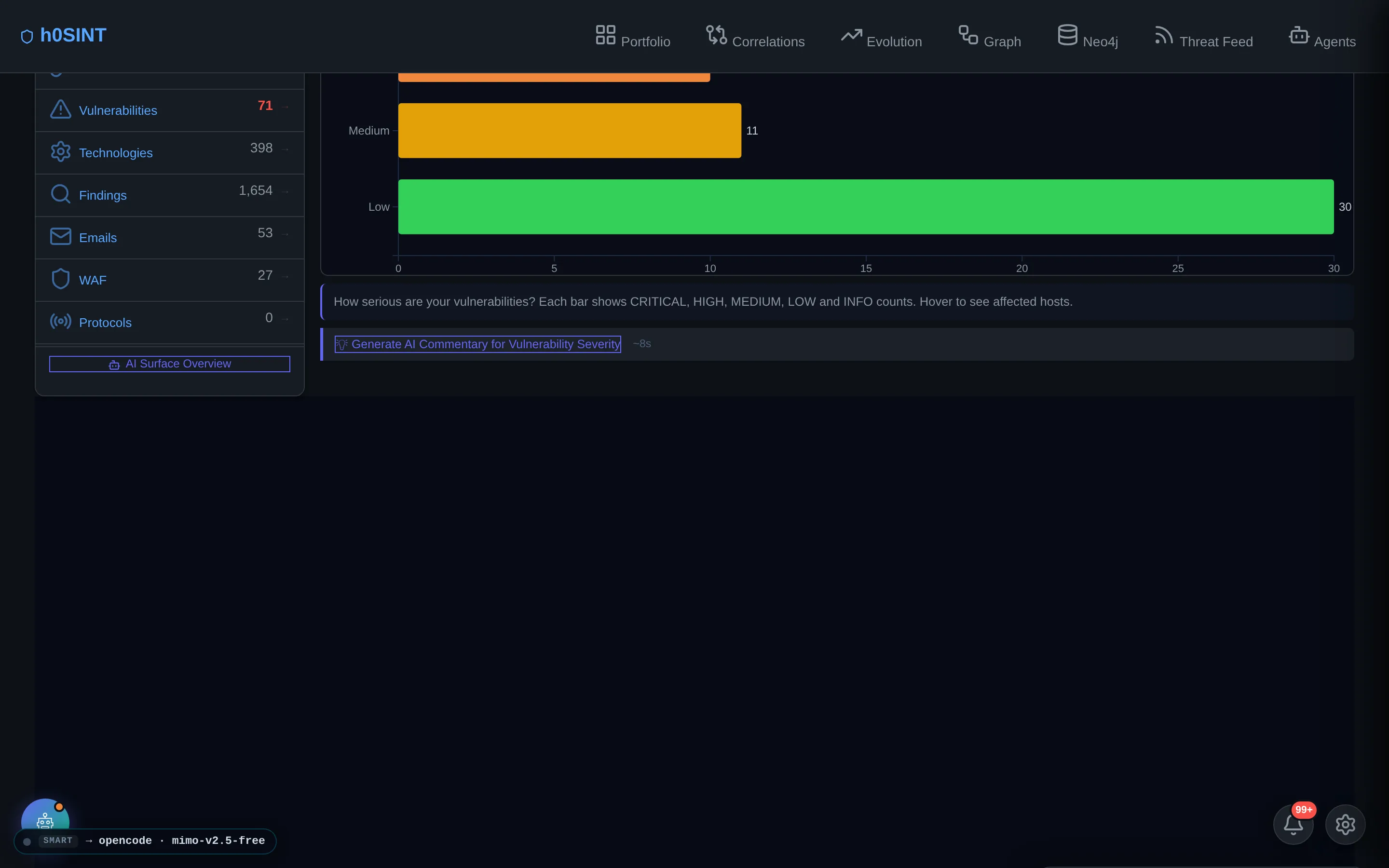Click the Portfolio grid icon
Image resolution: width=1389 pixels, height=868 pixels.
coord(606,34)
